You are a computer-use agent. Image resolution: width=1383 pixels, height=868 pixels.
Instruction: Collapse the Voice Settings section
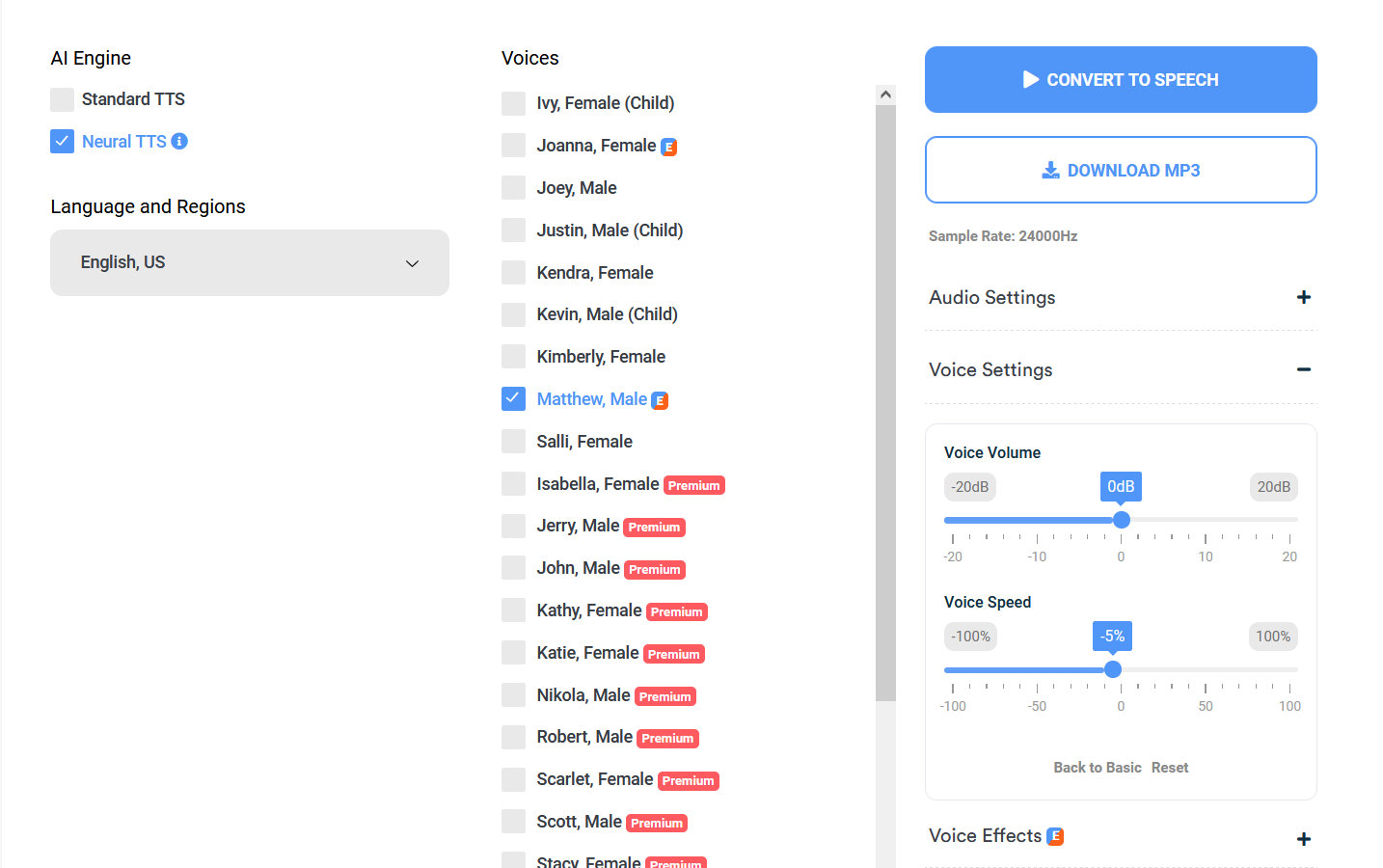point(1303,369)
